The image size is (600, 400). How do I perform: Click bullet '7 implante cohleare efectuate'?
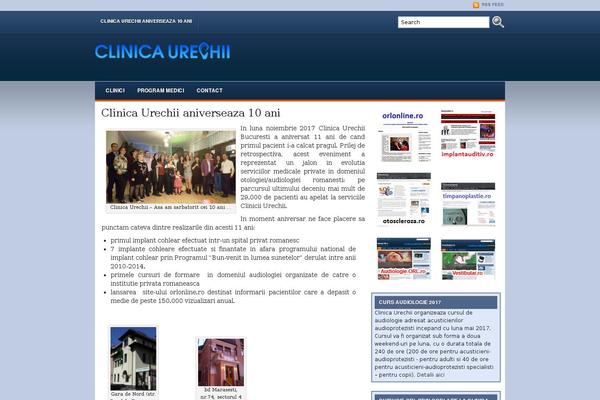point(233,257)
